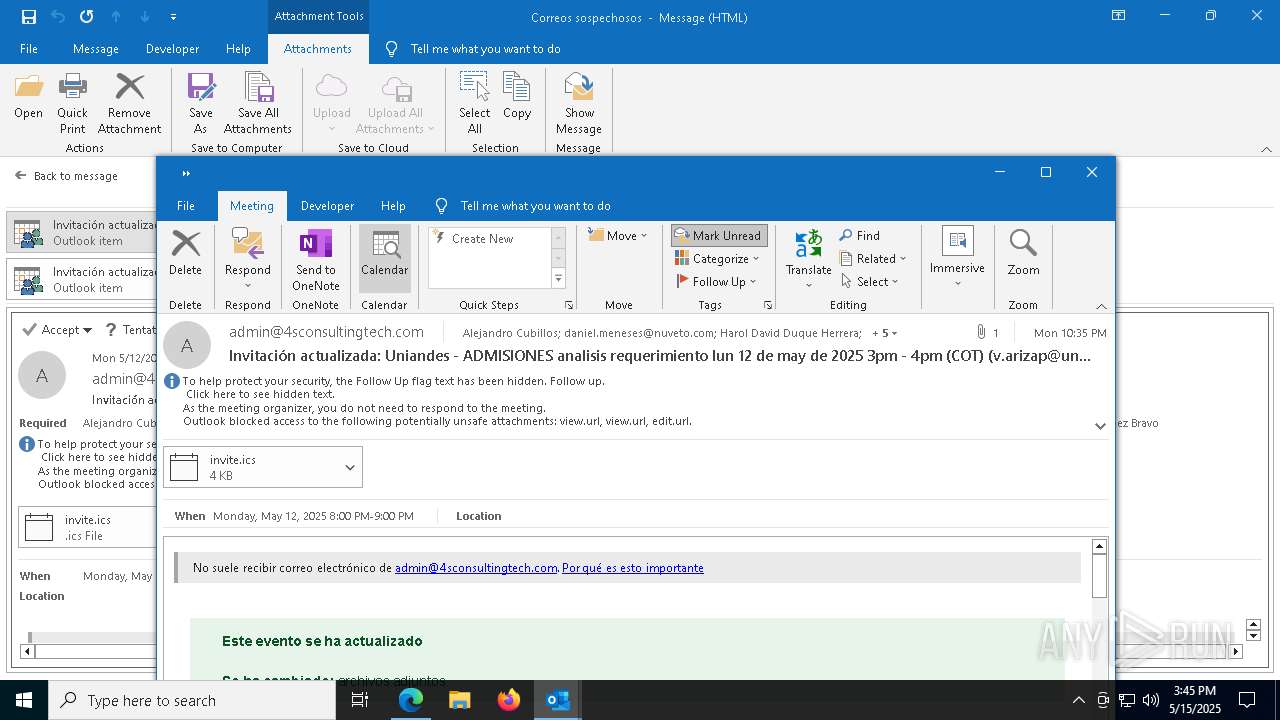Open the Help tab in meeting window
The height and width of the screenshot is (720, 1280).
tap(393, 206)
